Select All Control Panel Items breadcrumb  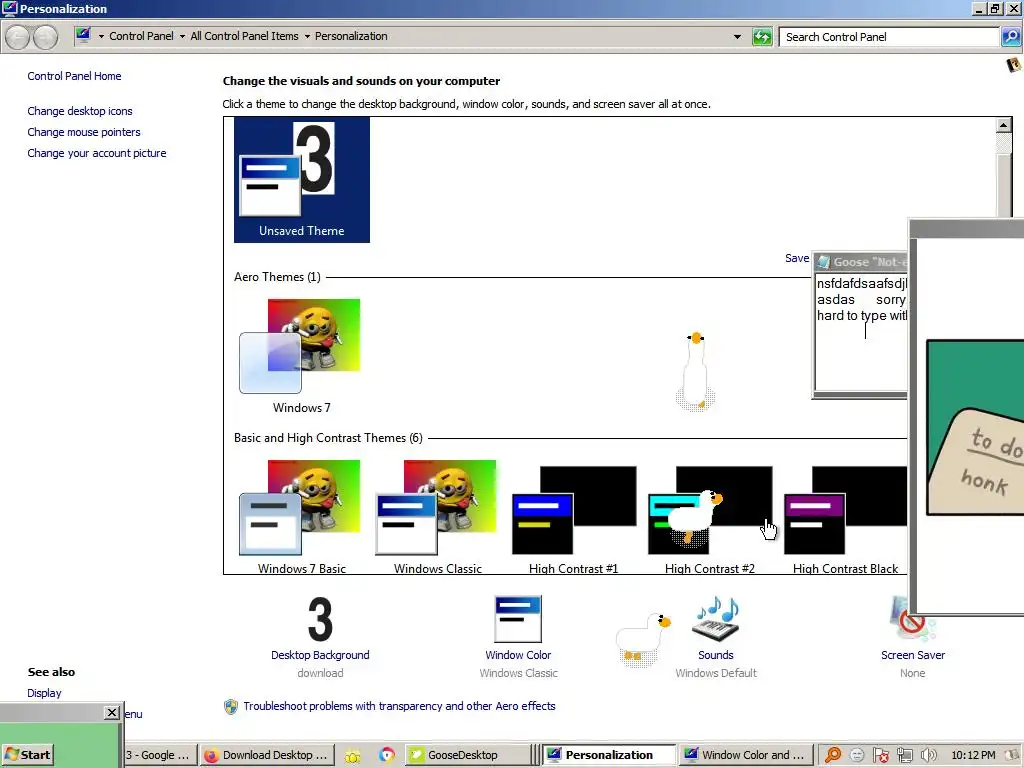pos(244,36)
